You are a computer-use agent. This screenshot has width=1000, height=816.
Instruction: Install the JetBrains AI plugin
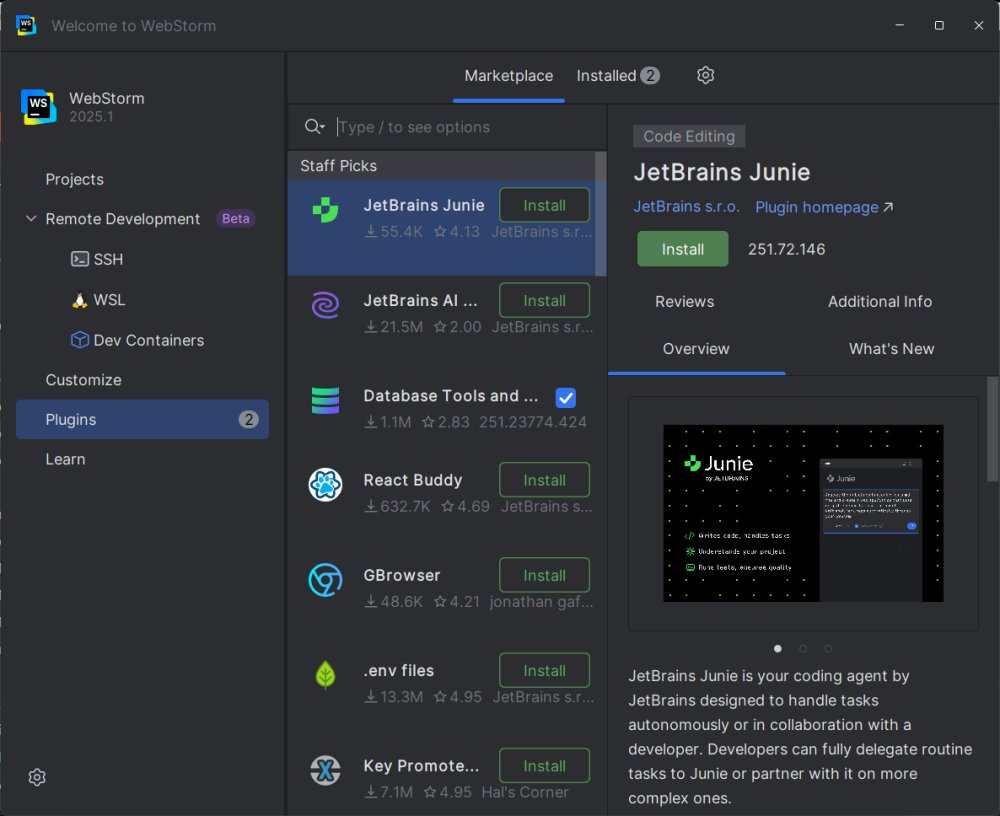(x=544, y=300)
